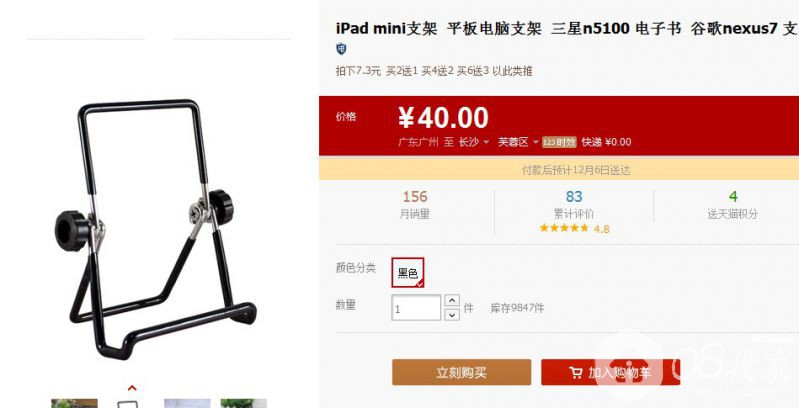Open the 芙蓉区 district dropdown
This screenshot has width=799, height=408.
[x=518, y=142]
